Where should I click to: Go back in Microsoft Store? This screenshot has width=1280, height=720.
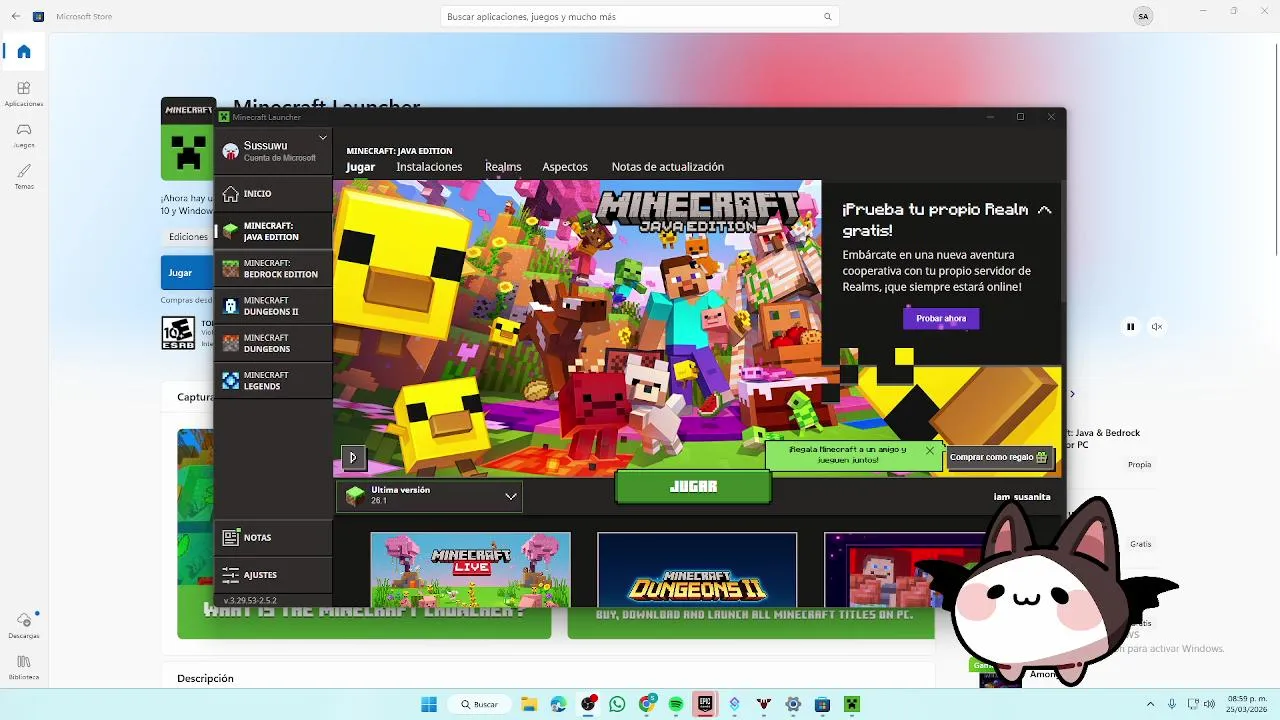15,16
